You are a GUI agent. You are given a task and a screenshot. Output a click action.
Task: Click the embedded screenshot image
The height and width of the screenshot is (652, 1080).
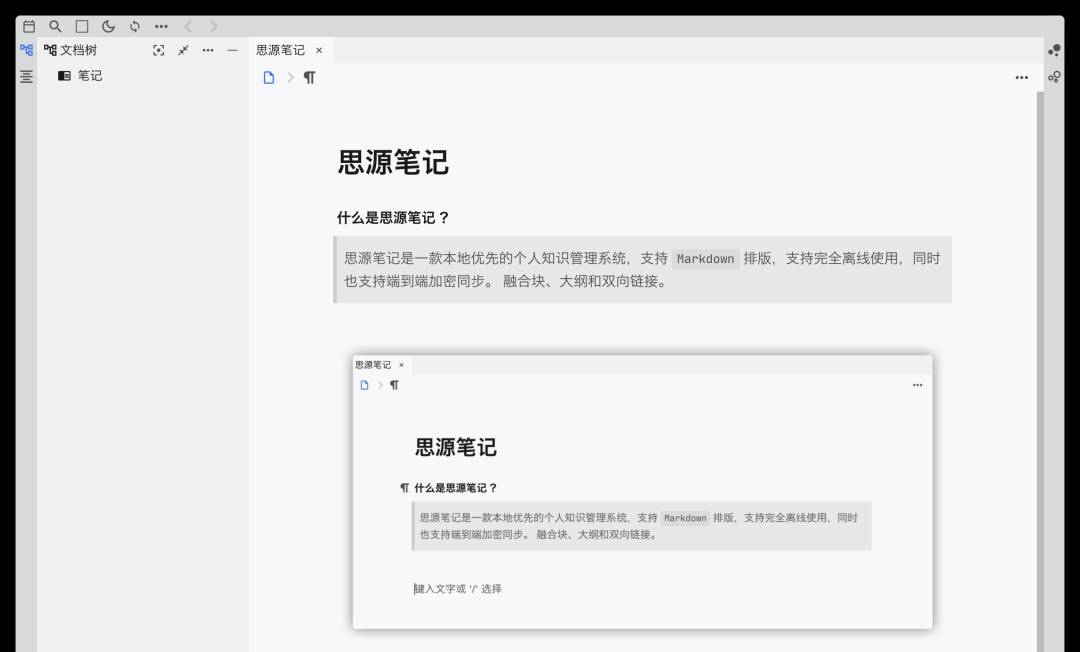(642, 492)
